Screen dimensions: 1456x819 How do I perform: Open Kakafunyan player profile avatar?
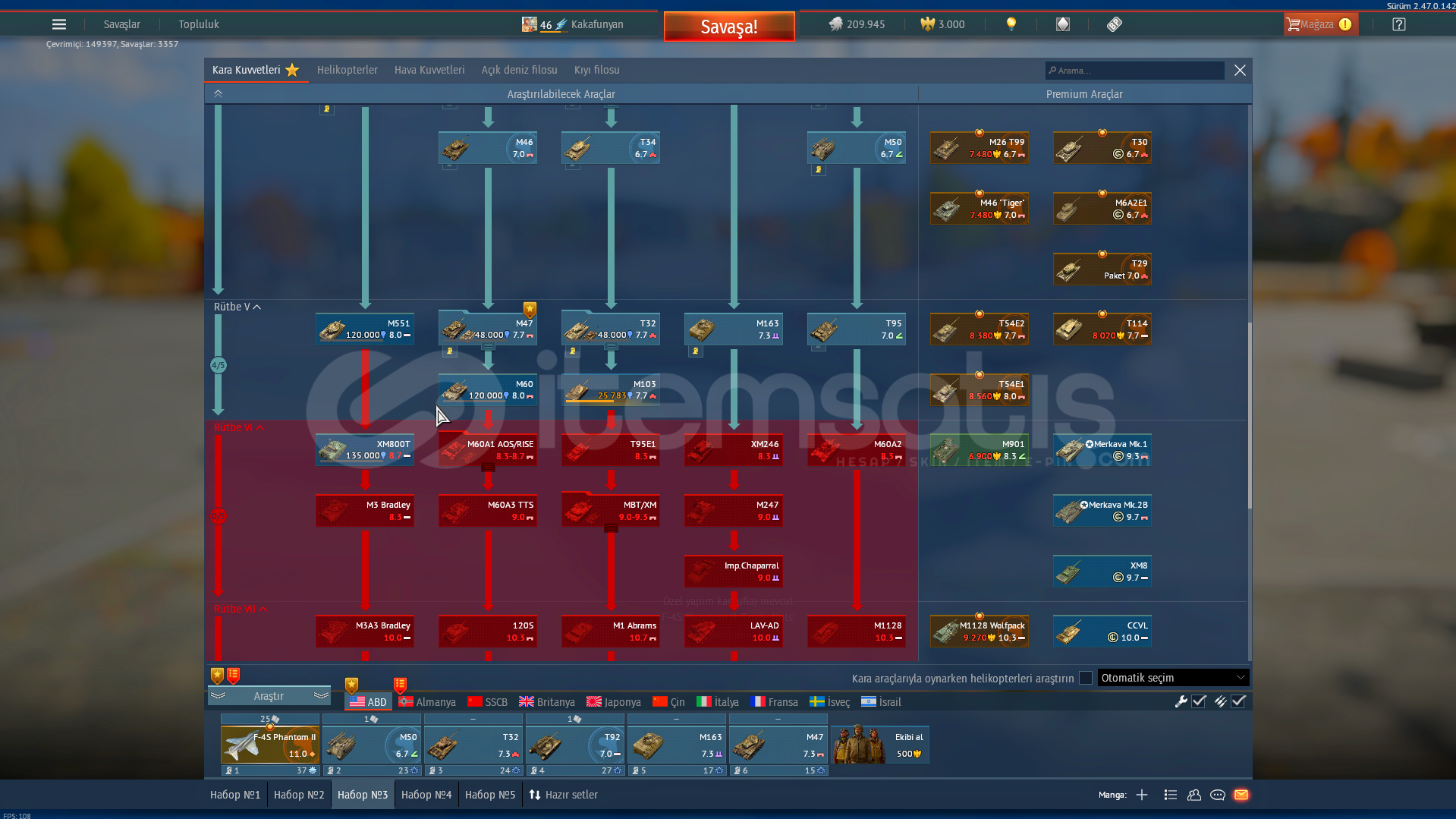pyautogui.click(x=529, y=24)
